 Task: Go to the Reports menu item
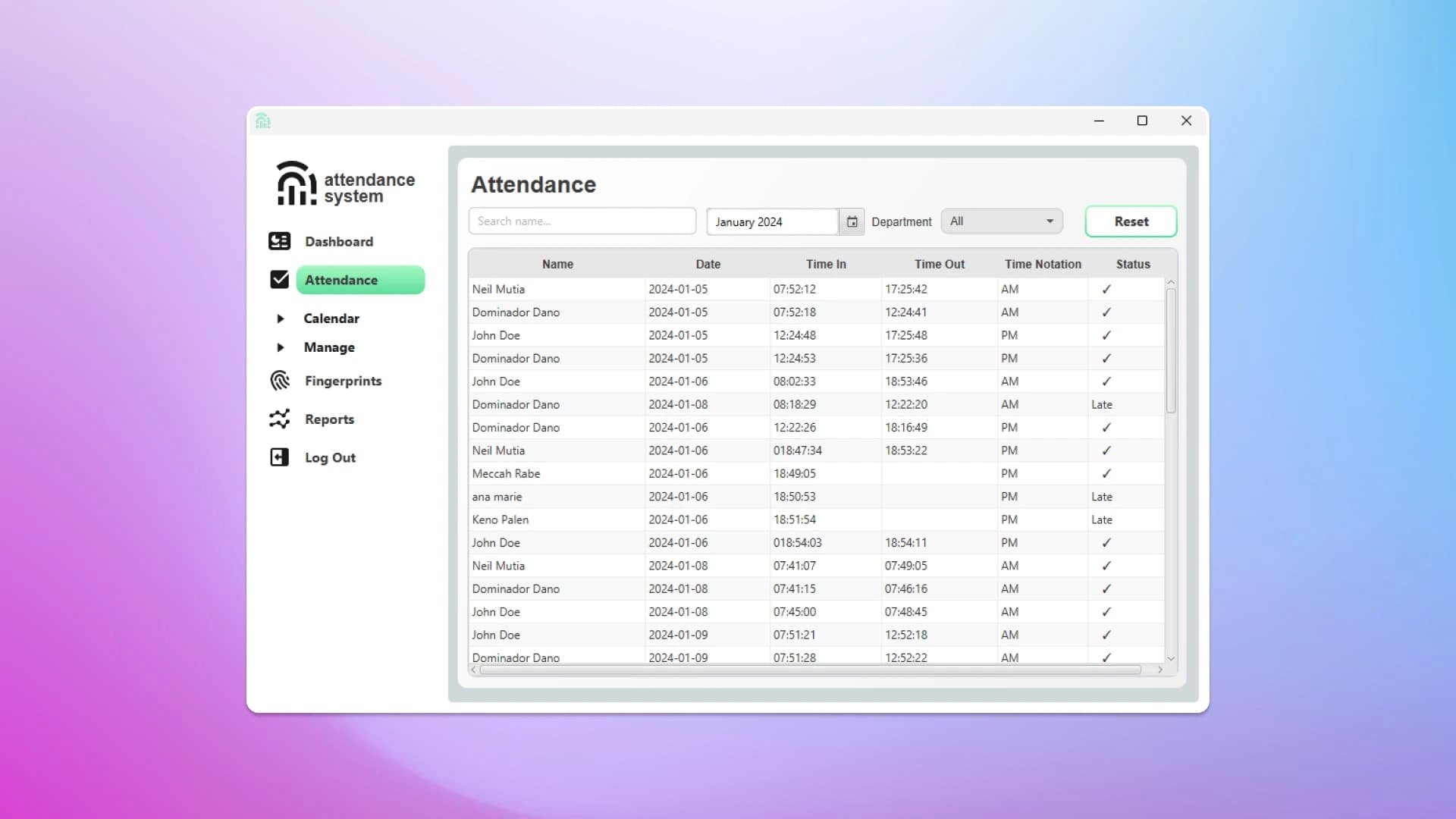pyautogui.click(x=329, y=419)
